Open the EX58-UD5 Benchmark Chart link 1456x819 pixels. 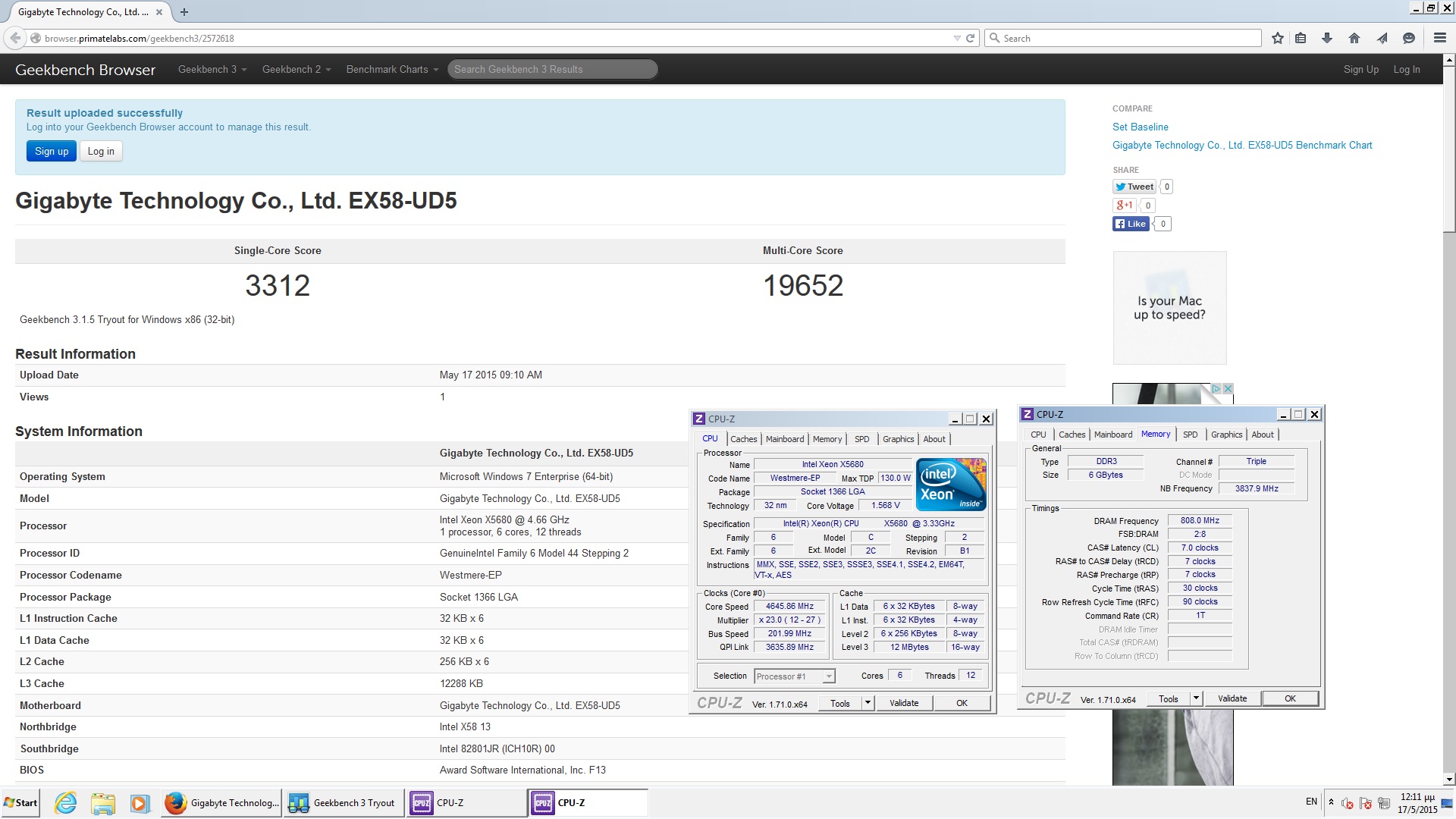click(1242, 145)
